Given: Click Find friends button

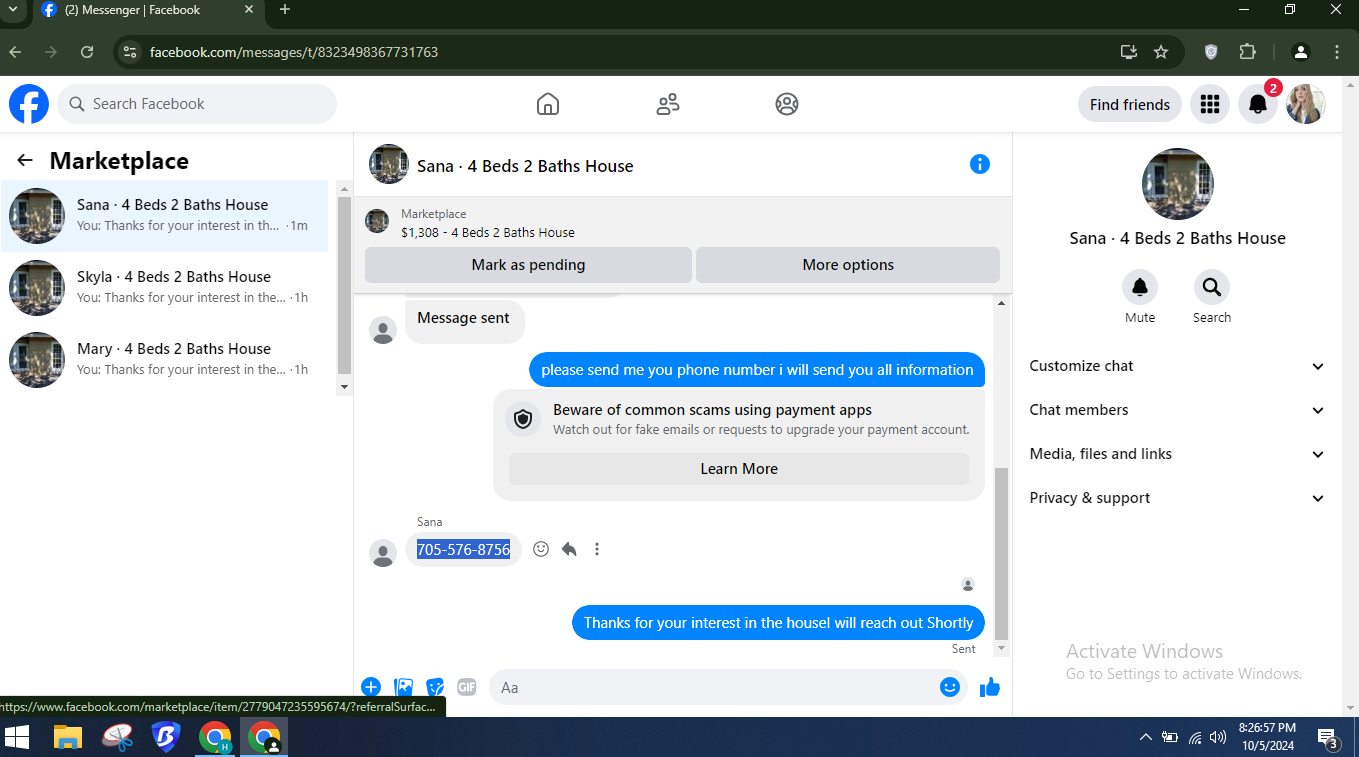Looking at the screenshot, I should coord(1130,104).
